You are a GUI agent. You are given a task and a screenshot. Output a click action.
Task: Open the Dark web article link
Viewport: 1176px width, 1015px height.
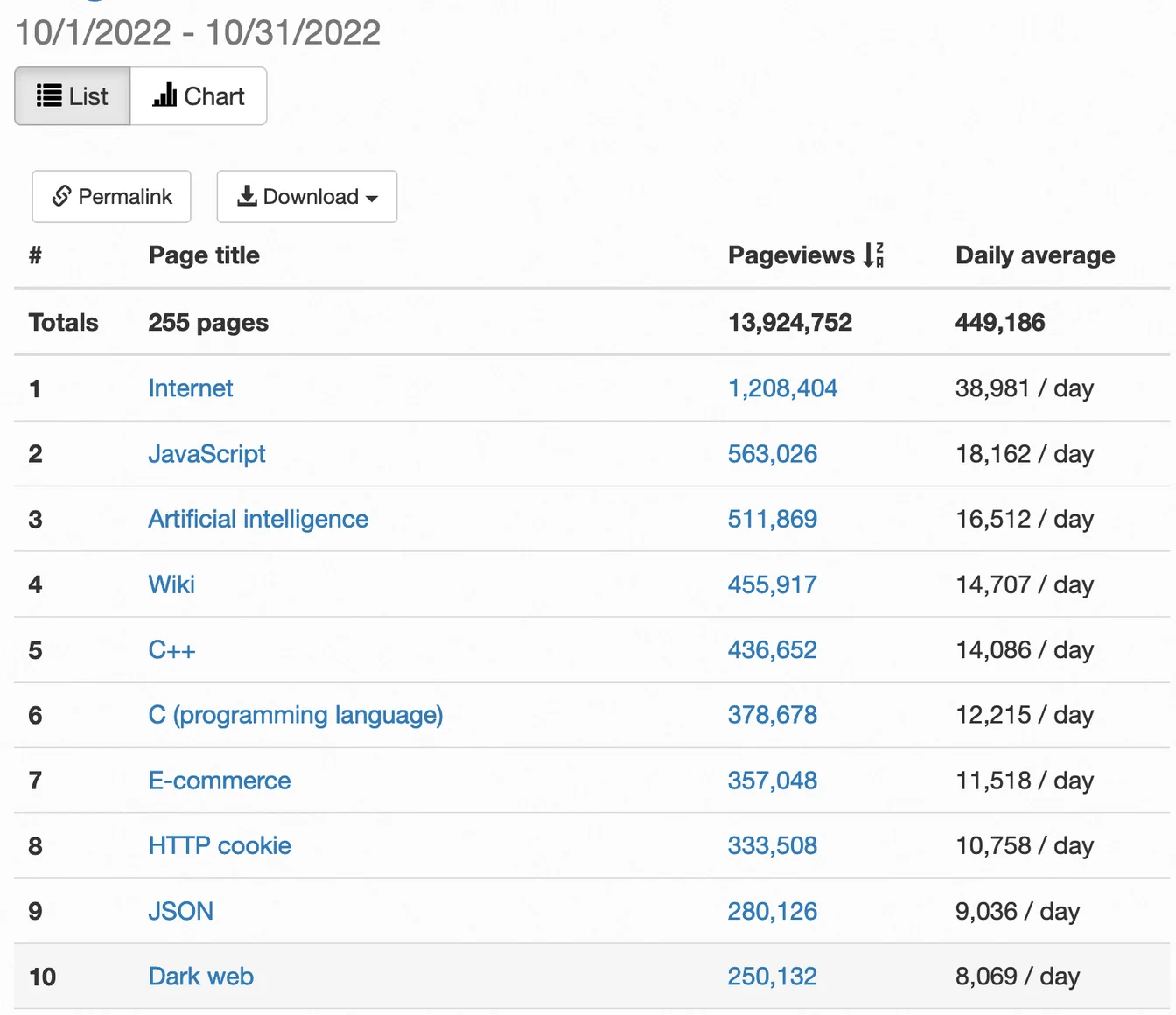click(x=200, y=976)
